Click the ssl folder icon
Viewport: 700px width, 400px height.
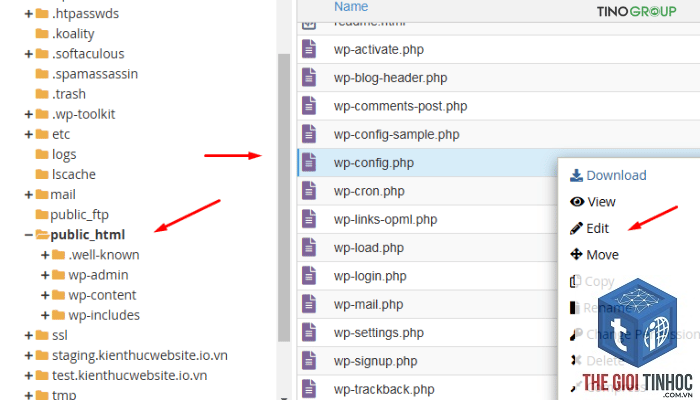(42, 335)
